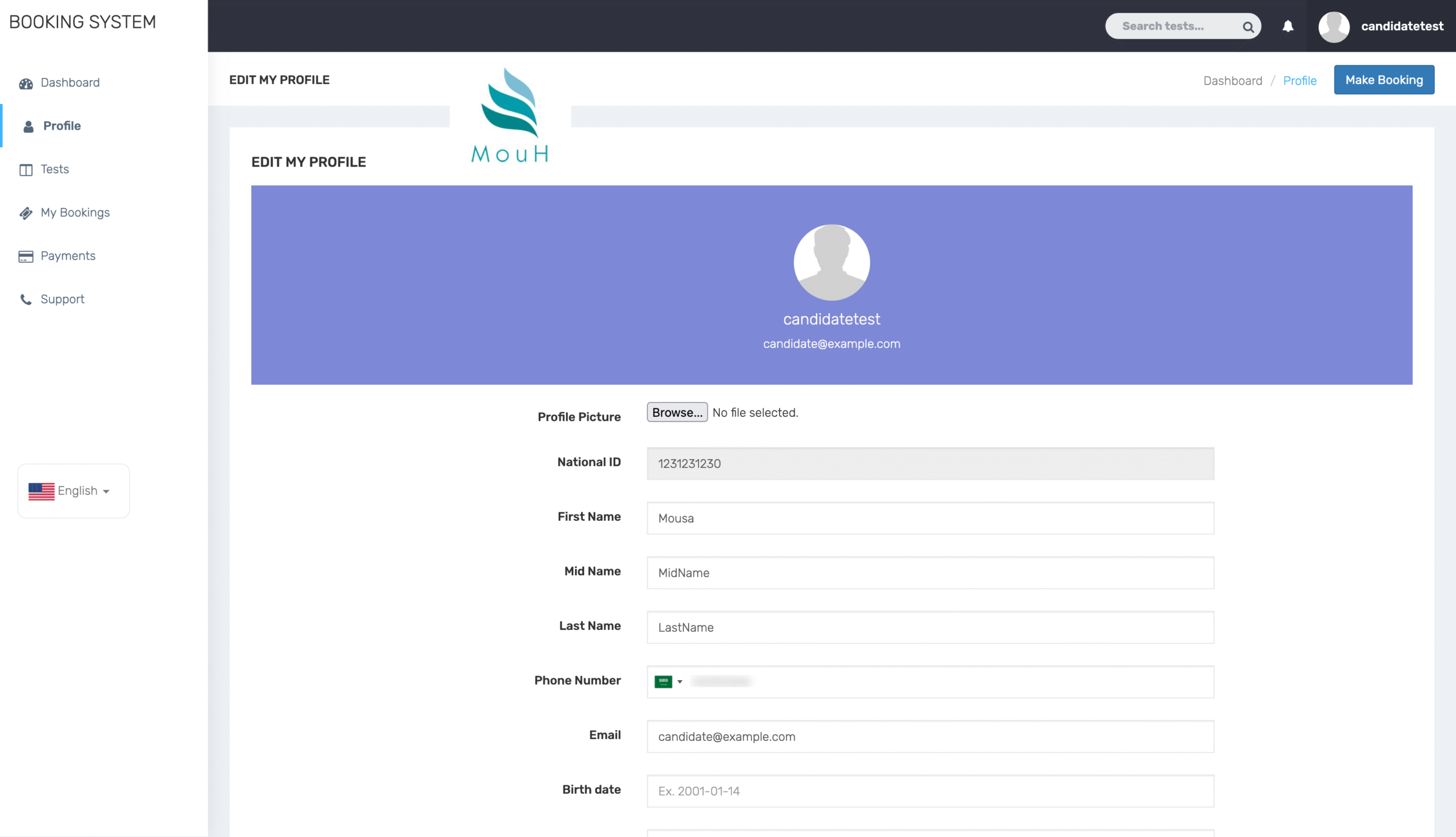Click the Support phone icon
Screen dimensions: 1456x837
26,300
